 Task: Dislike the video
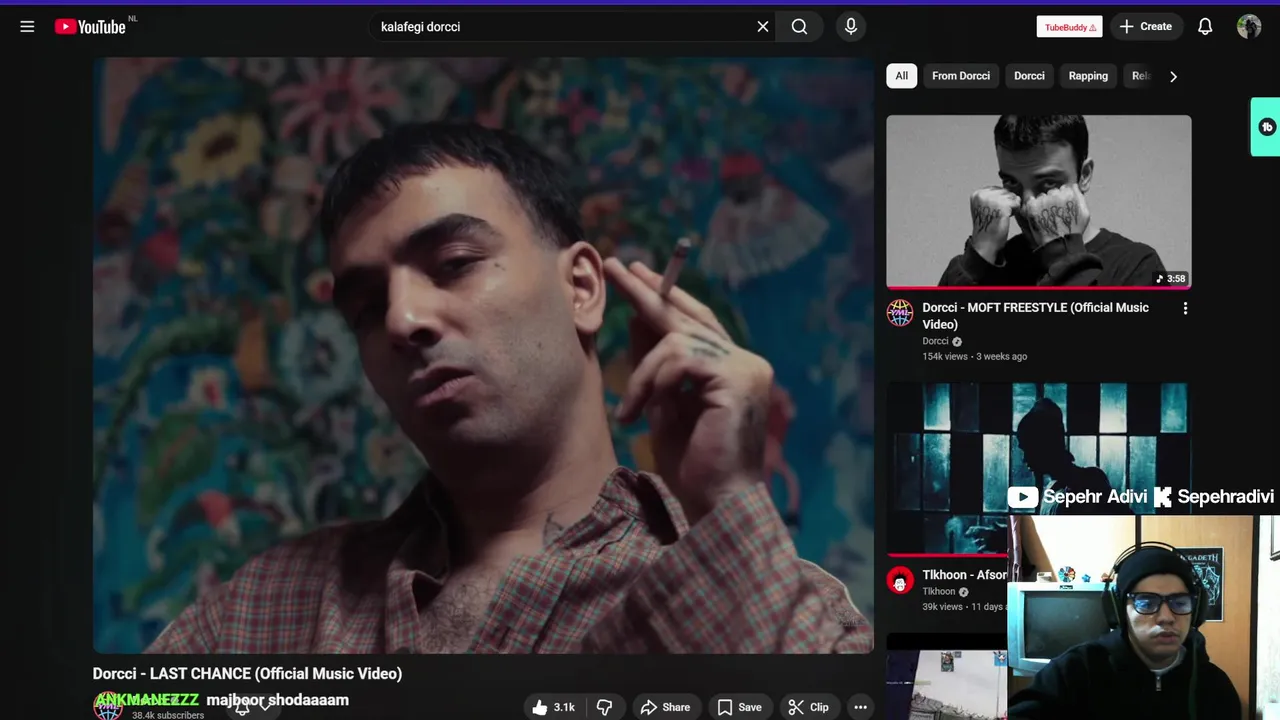(604, 707)
